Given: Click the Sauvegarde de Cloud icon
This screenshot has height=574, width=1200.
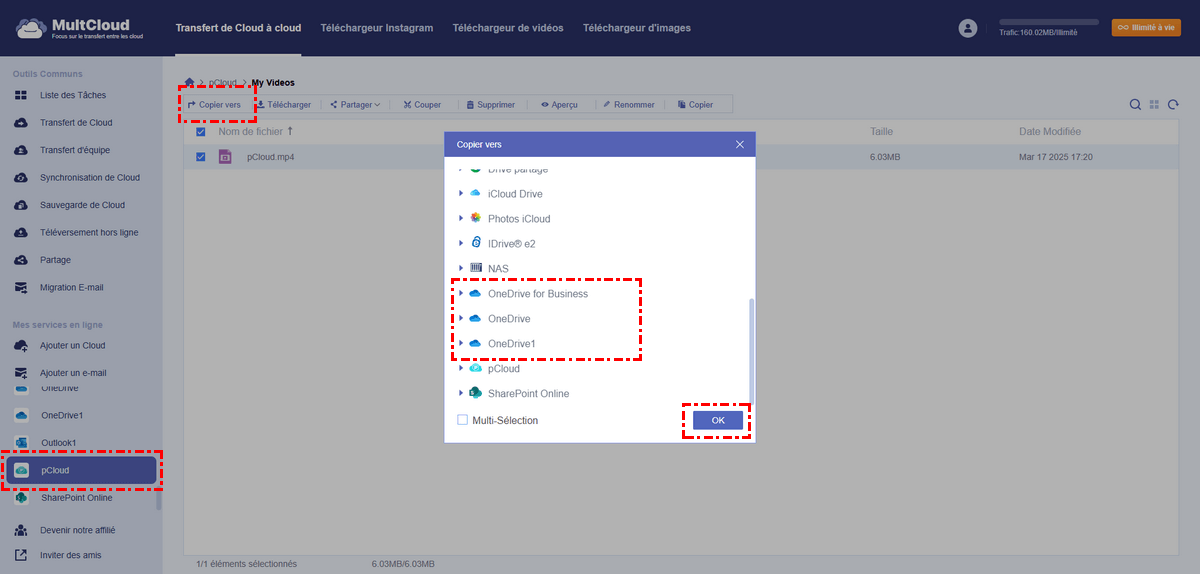Looking at the screenshot, I should (x=21, y=205).
